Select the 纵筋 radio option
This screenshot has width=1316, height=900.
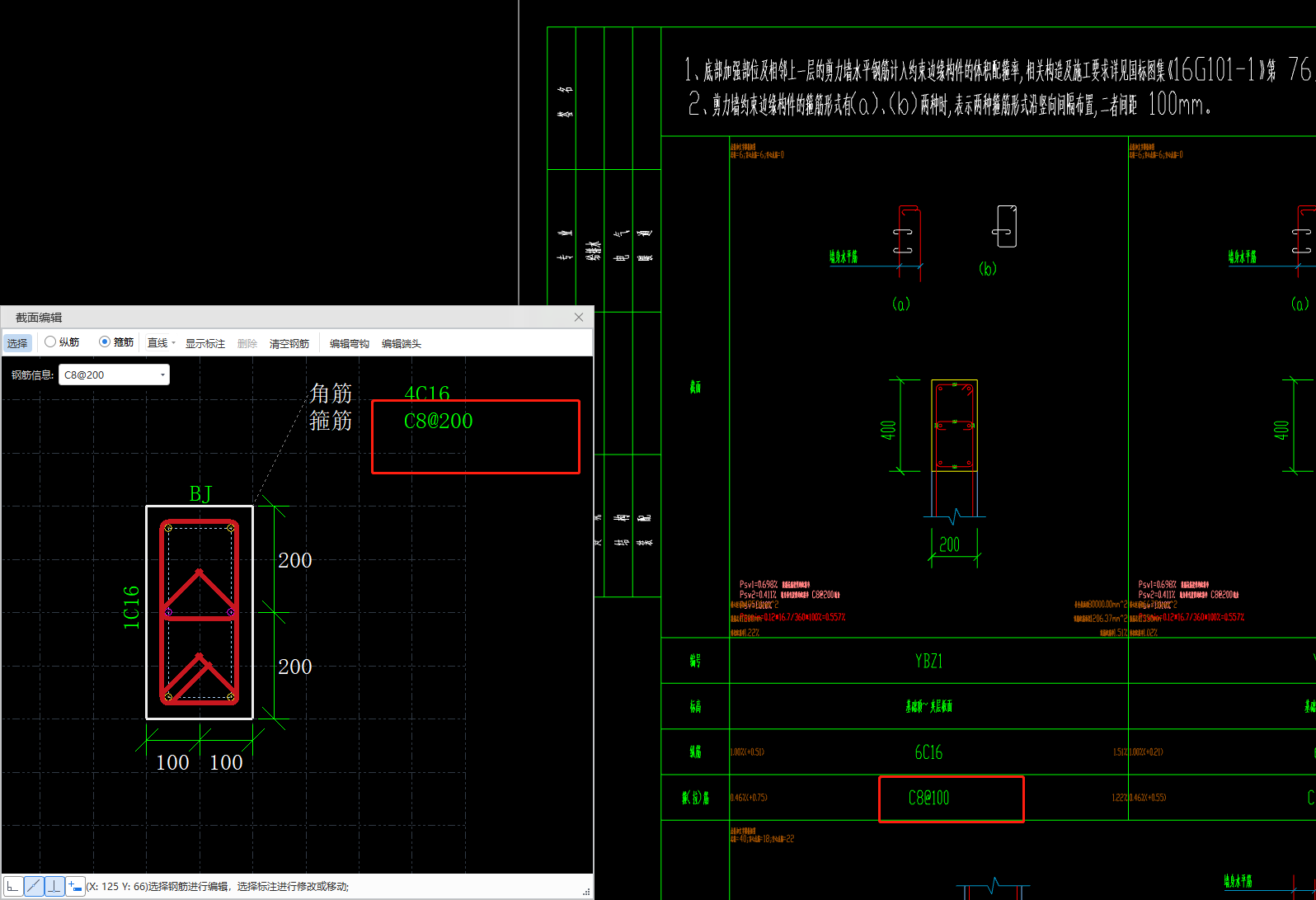click(62, 342)
